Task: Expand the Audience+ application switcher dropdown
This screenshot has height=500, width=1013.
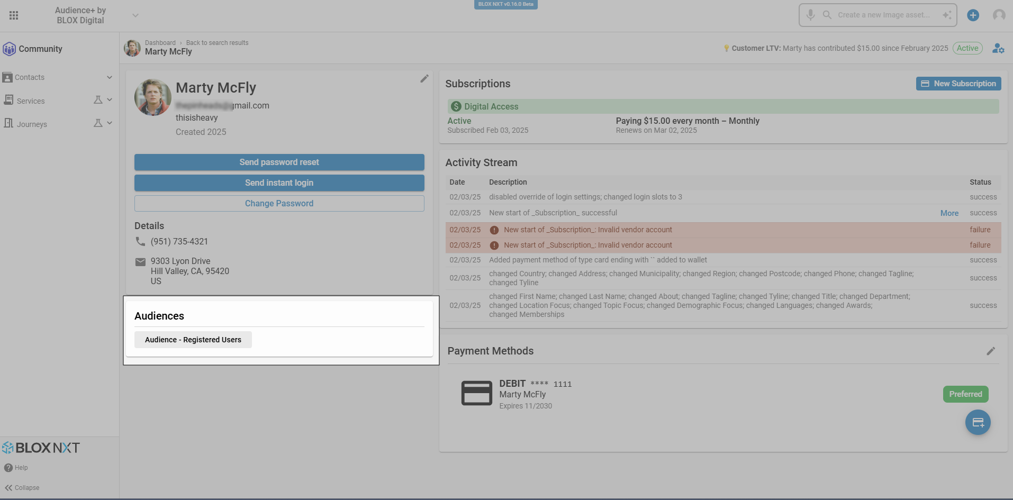Action: pos(135,15)
